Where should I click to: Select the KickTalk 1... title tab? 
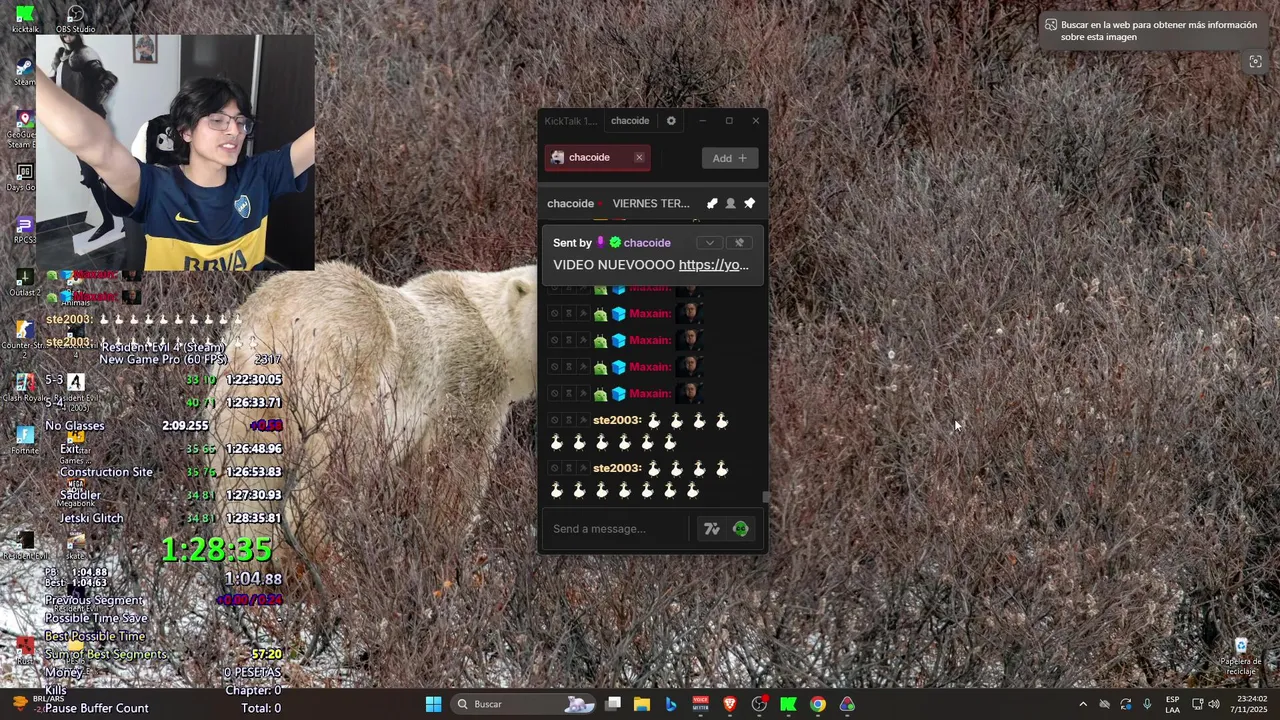(x=570, y=121)
